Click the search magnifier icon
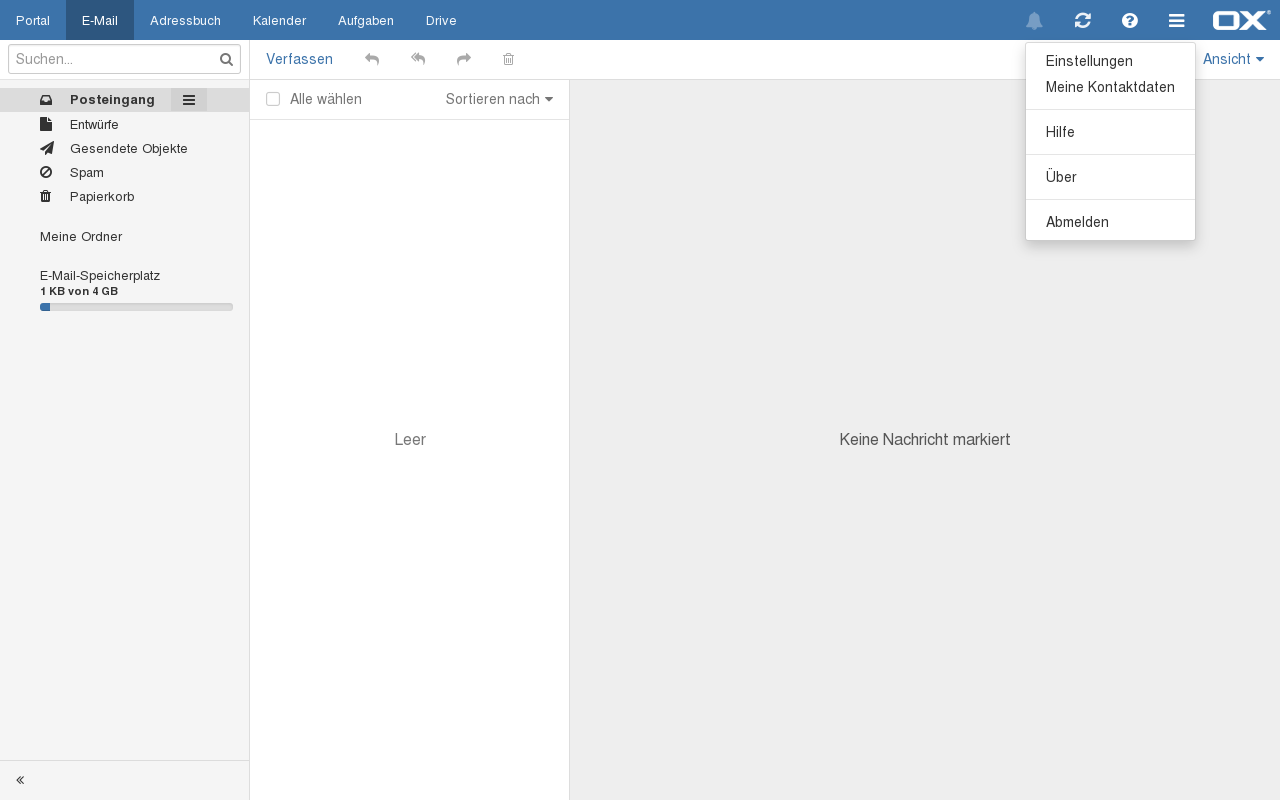The width and height of the screenshot is (1280, 800). pos(226,60)
